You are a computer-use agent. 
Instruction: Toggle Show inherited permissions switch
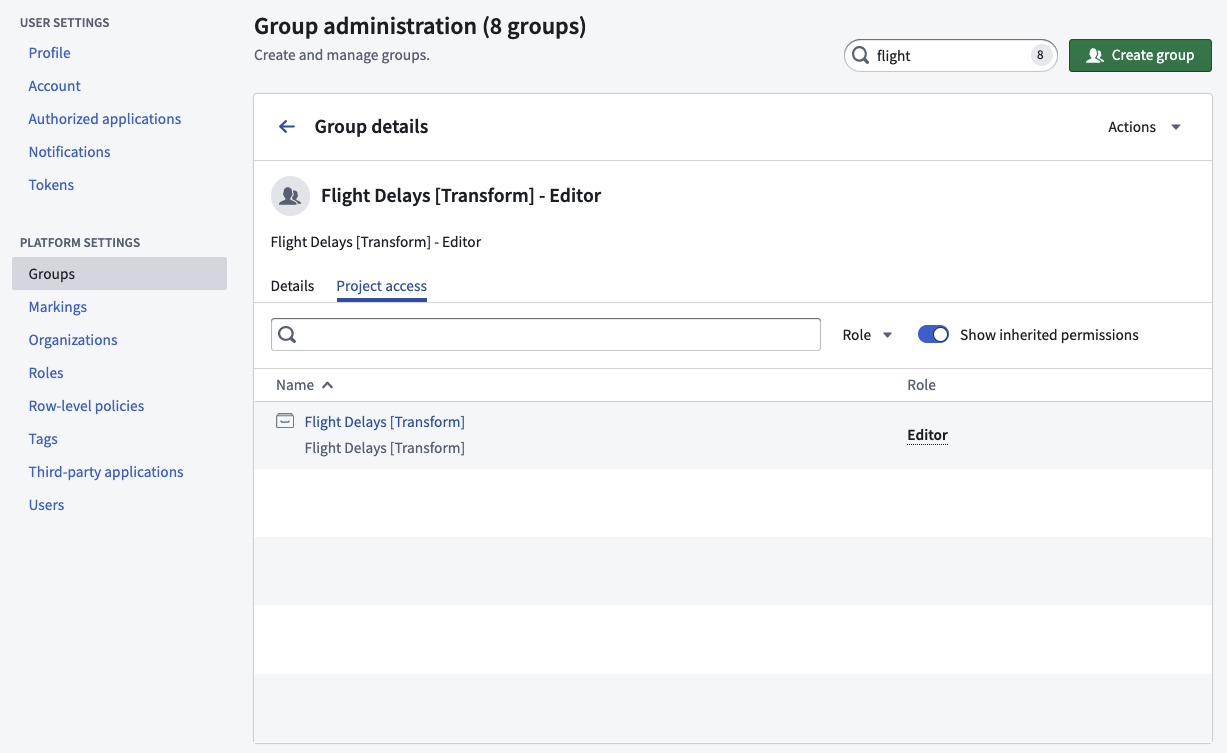click(933, 335)
